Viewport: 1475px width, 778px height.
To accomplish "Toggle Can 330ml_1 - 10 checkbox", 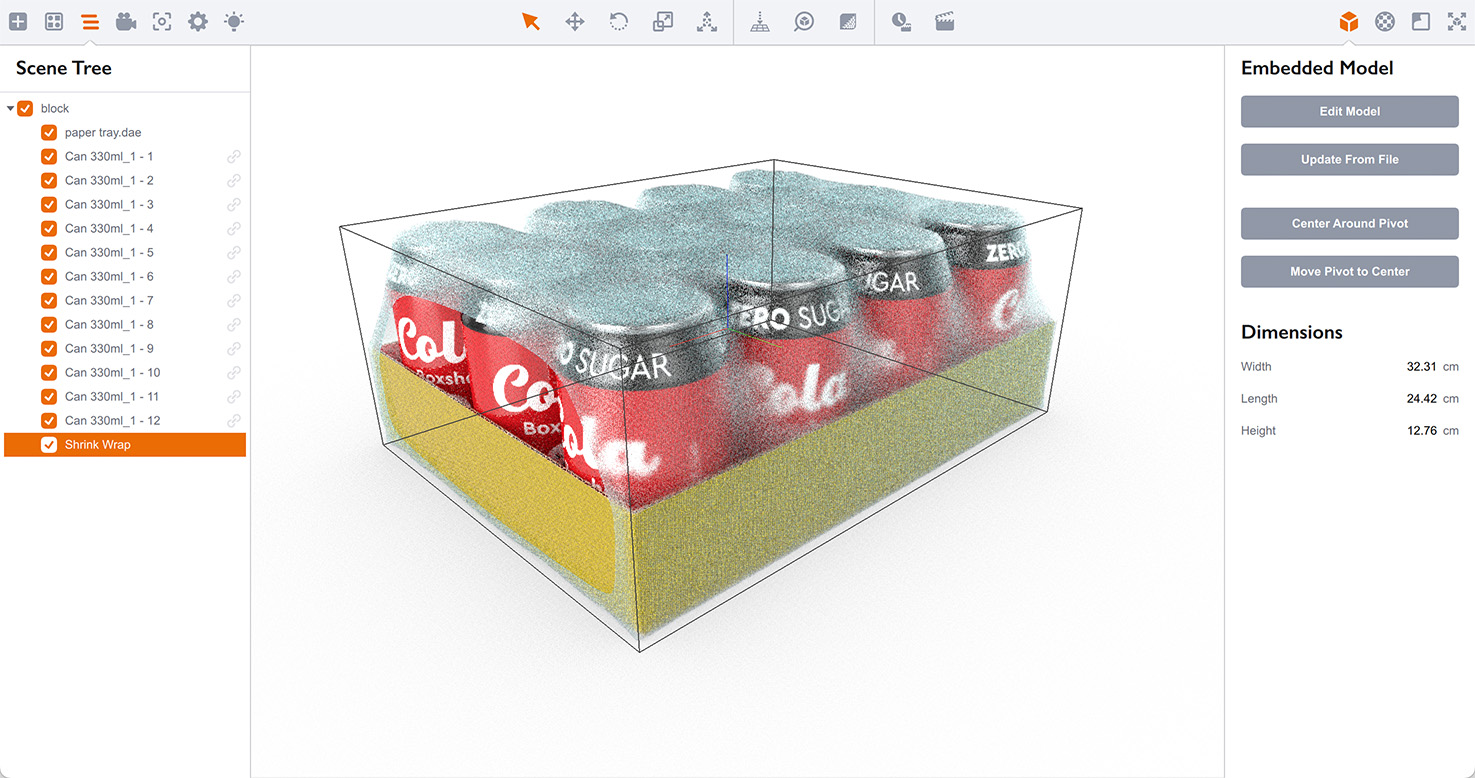I will tap(49, 372).
